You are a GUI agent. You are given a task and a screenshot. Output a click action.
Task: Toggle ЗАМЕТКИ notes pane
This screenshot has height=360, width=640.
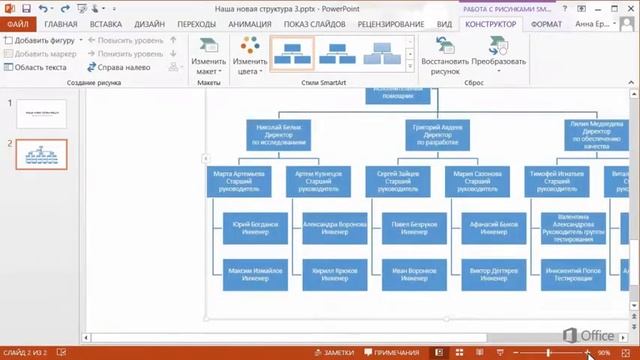(334, 353)
